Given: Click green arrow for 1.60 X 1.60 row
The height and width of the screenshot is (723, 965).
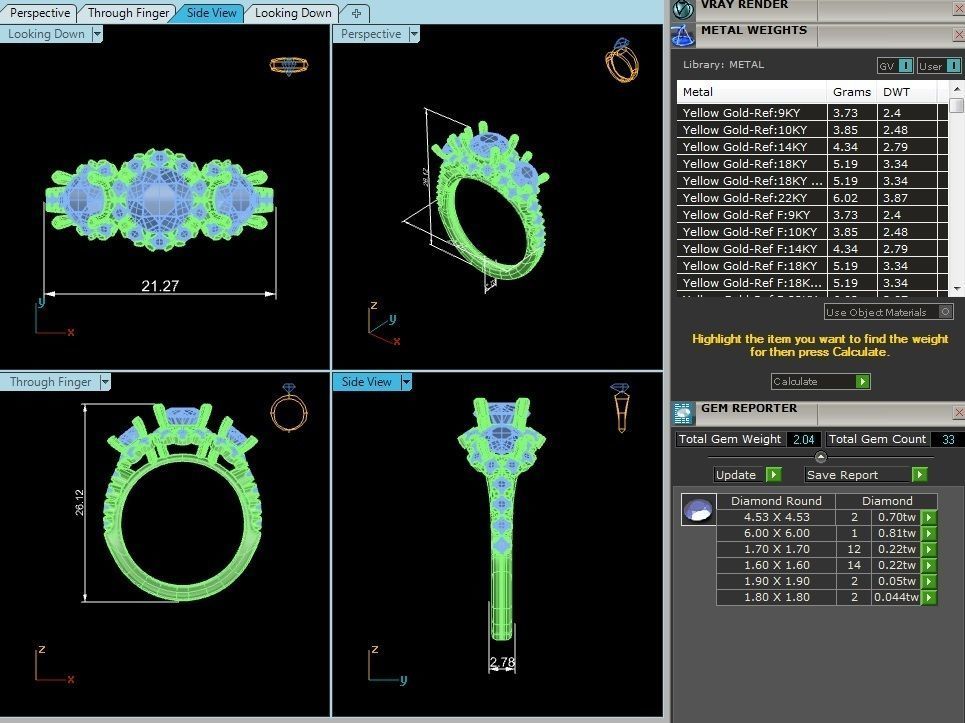Looking at the screenshot, I should [x=929, y=565].
